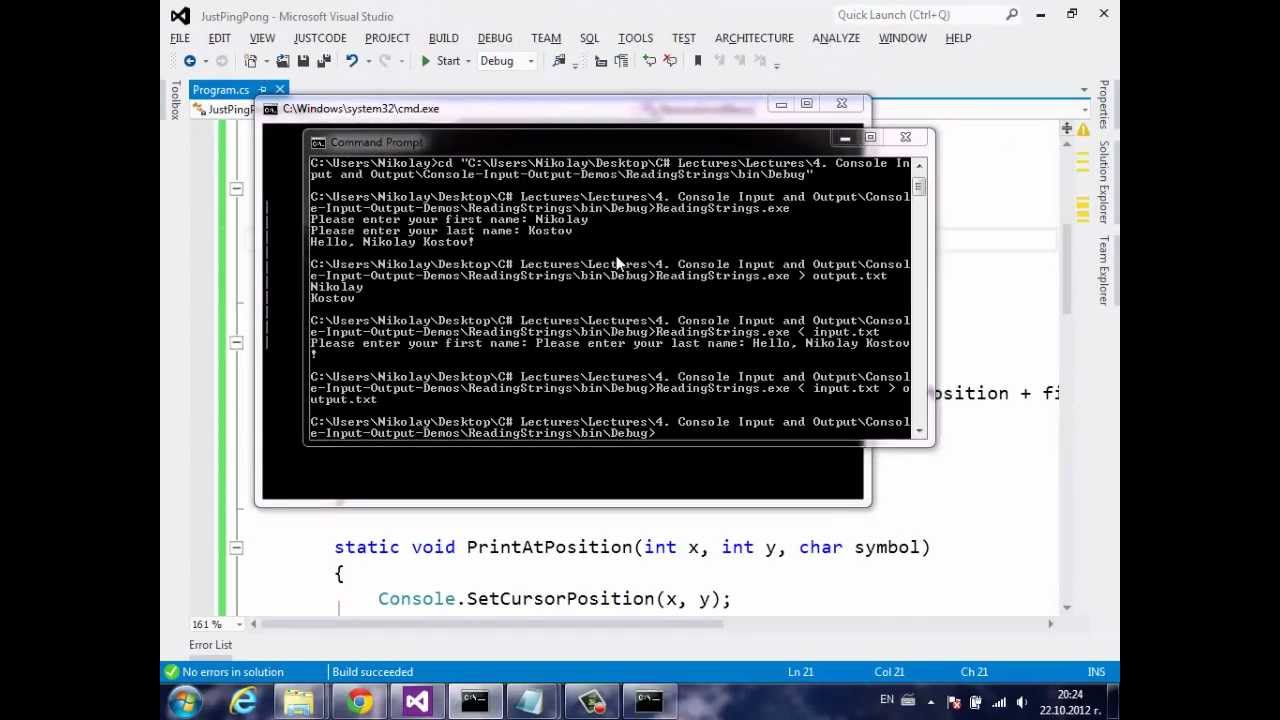Save the current file with the Save icon
This screenshot has width=1280, height=720.
303,61
